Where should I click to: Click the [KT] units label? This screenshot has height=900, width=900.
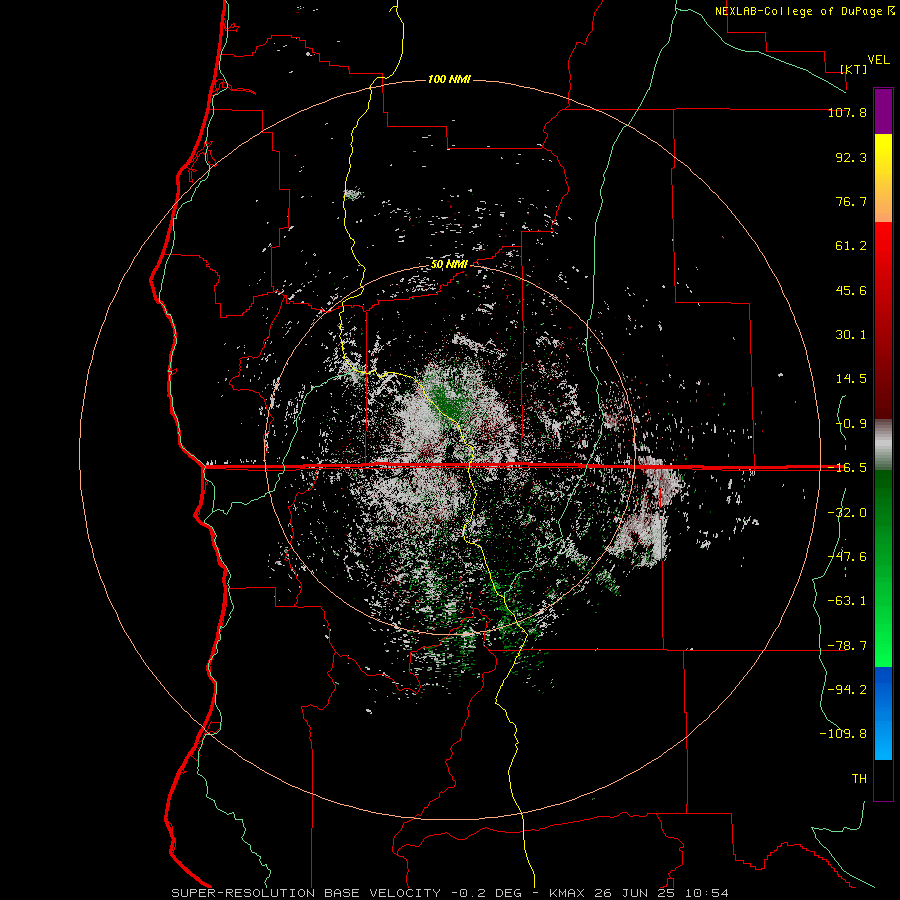[854, 69]
